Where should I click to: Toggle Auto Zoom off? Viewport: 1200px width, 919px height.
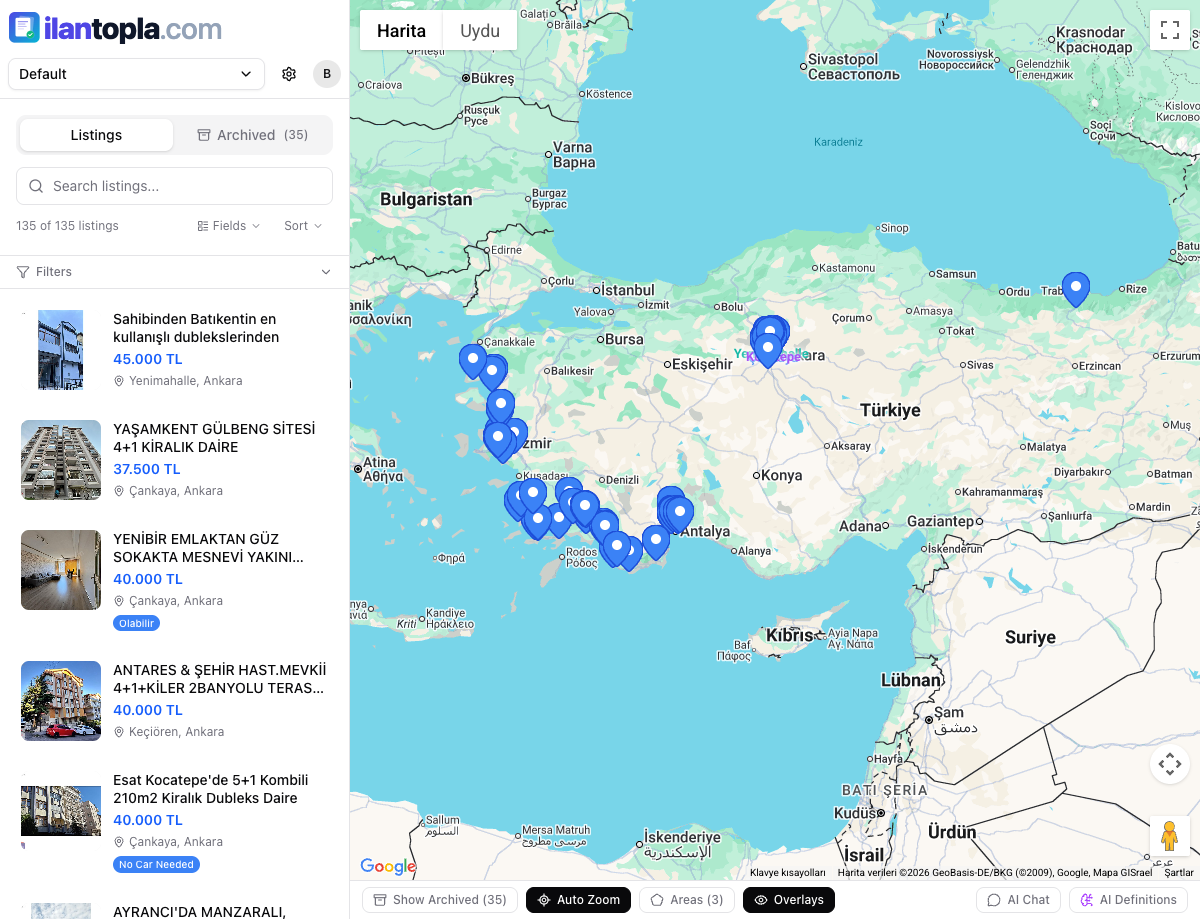578,899
